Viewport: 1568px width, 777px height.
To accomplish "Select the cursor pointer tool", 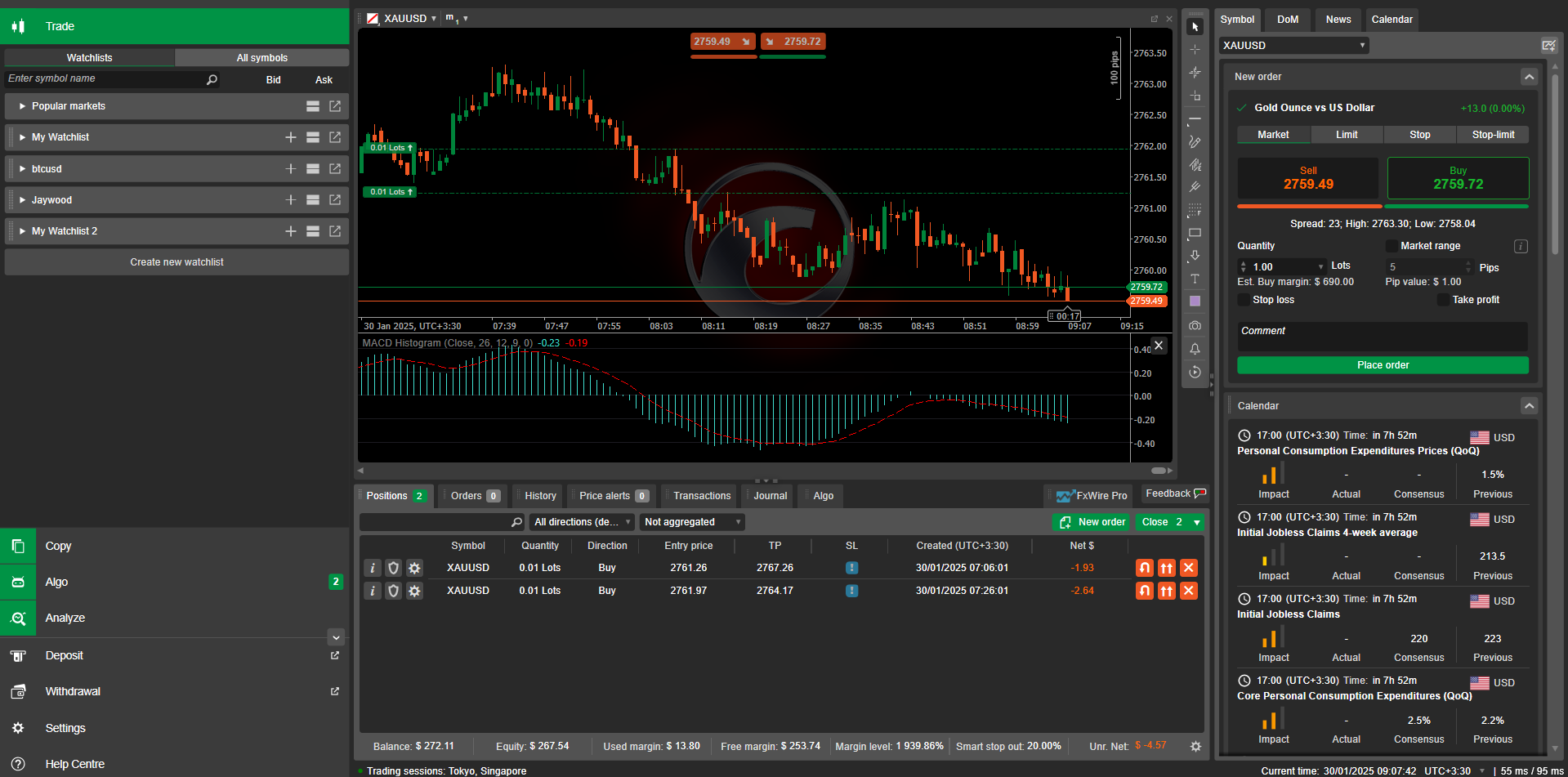I will pyautogui.click(x=1195, y=27).
